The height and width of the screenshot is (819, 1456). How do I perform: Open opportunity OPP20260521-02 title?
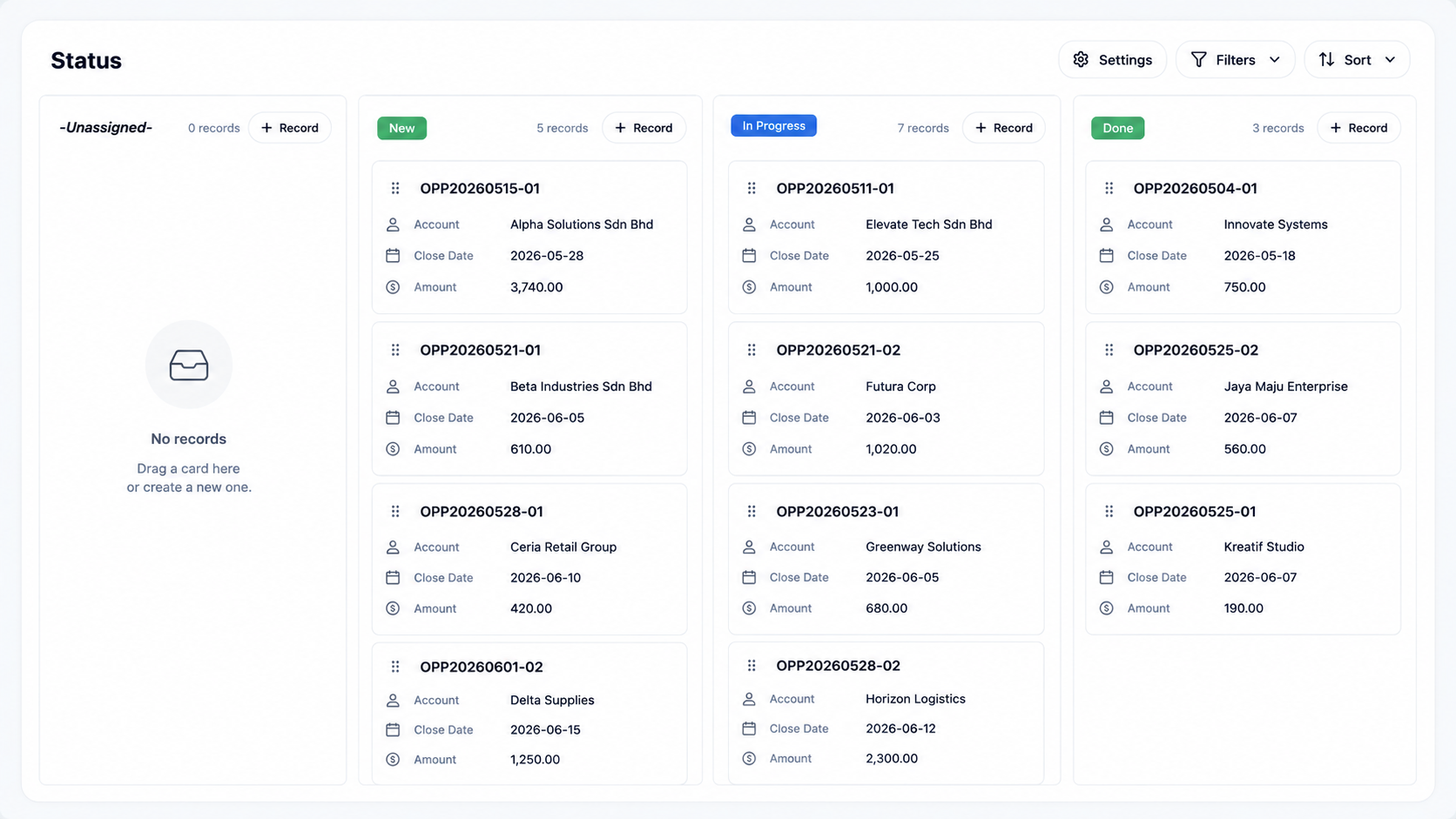point(839,350)
